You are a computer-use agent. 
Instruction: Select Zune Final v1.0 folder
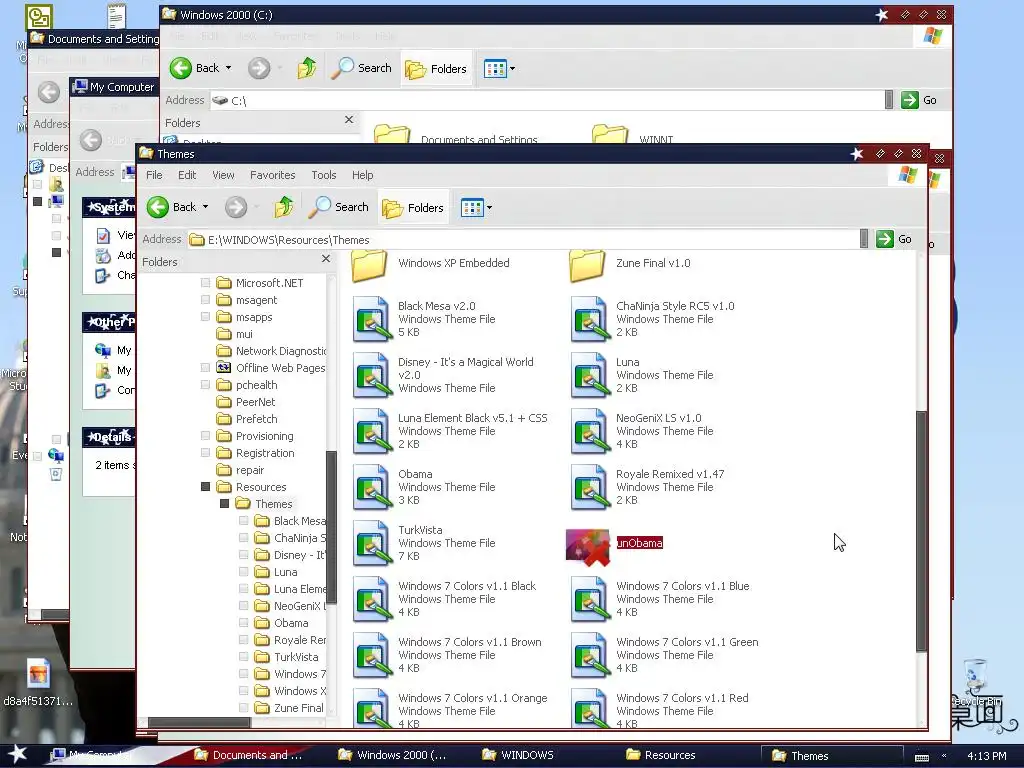coord(588,264)
